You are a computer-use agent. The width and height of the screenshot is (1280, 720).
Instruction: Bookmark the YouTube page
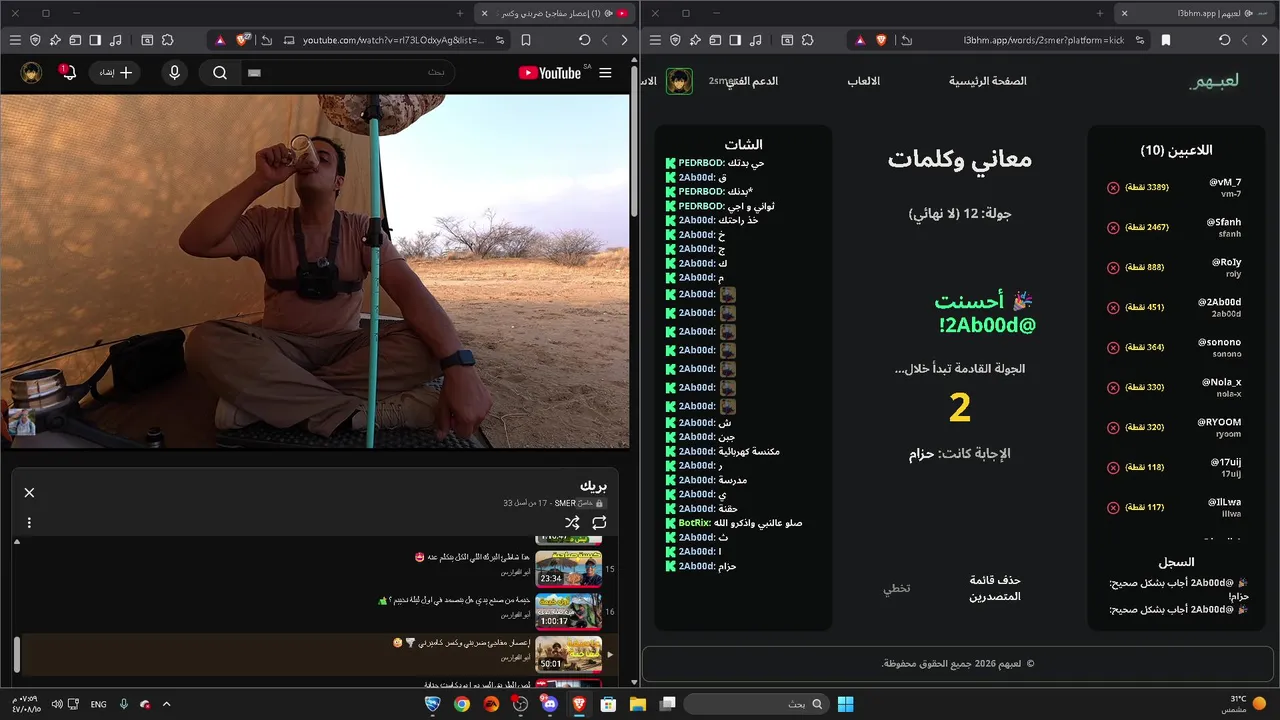pyautogui.click(x=526, y=40)
